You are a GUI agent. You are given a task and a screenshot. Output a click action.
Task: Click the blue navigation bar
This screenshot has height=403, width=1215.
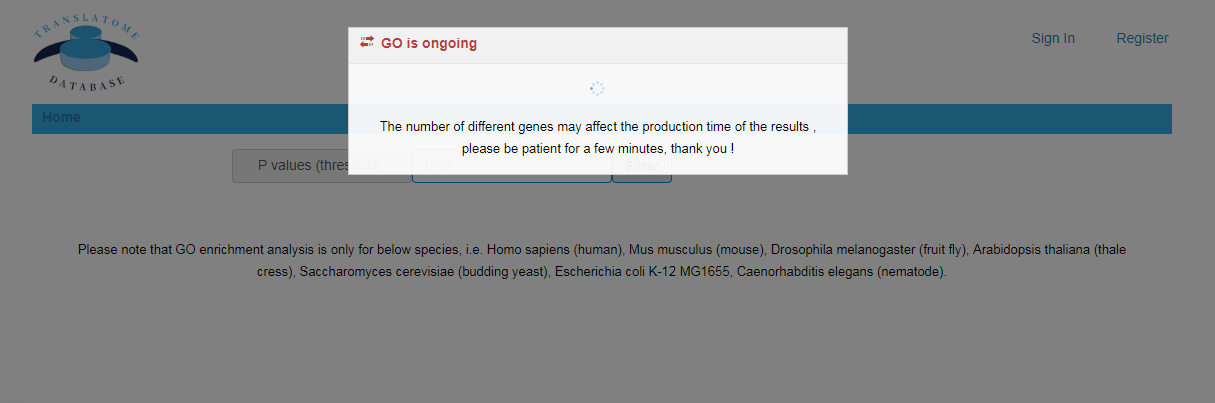tap(602, 119)
